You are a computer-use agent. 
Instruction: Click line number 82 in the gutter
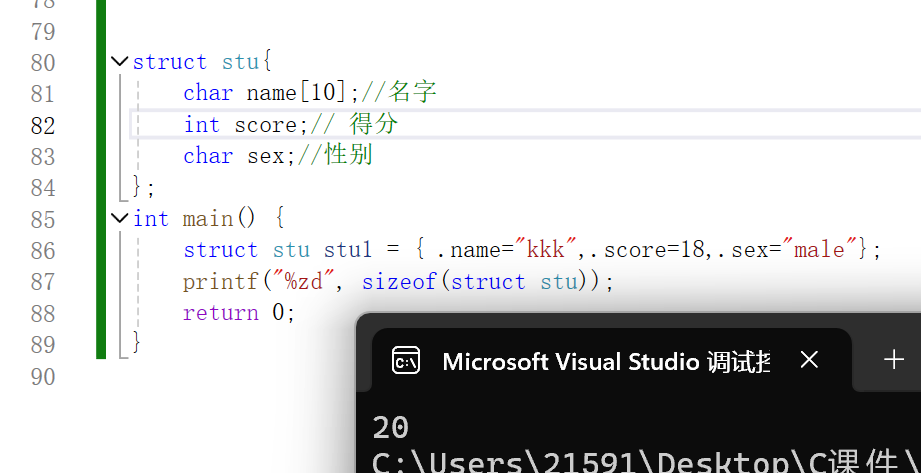[43, 125]
